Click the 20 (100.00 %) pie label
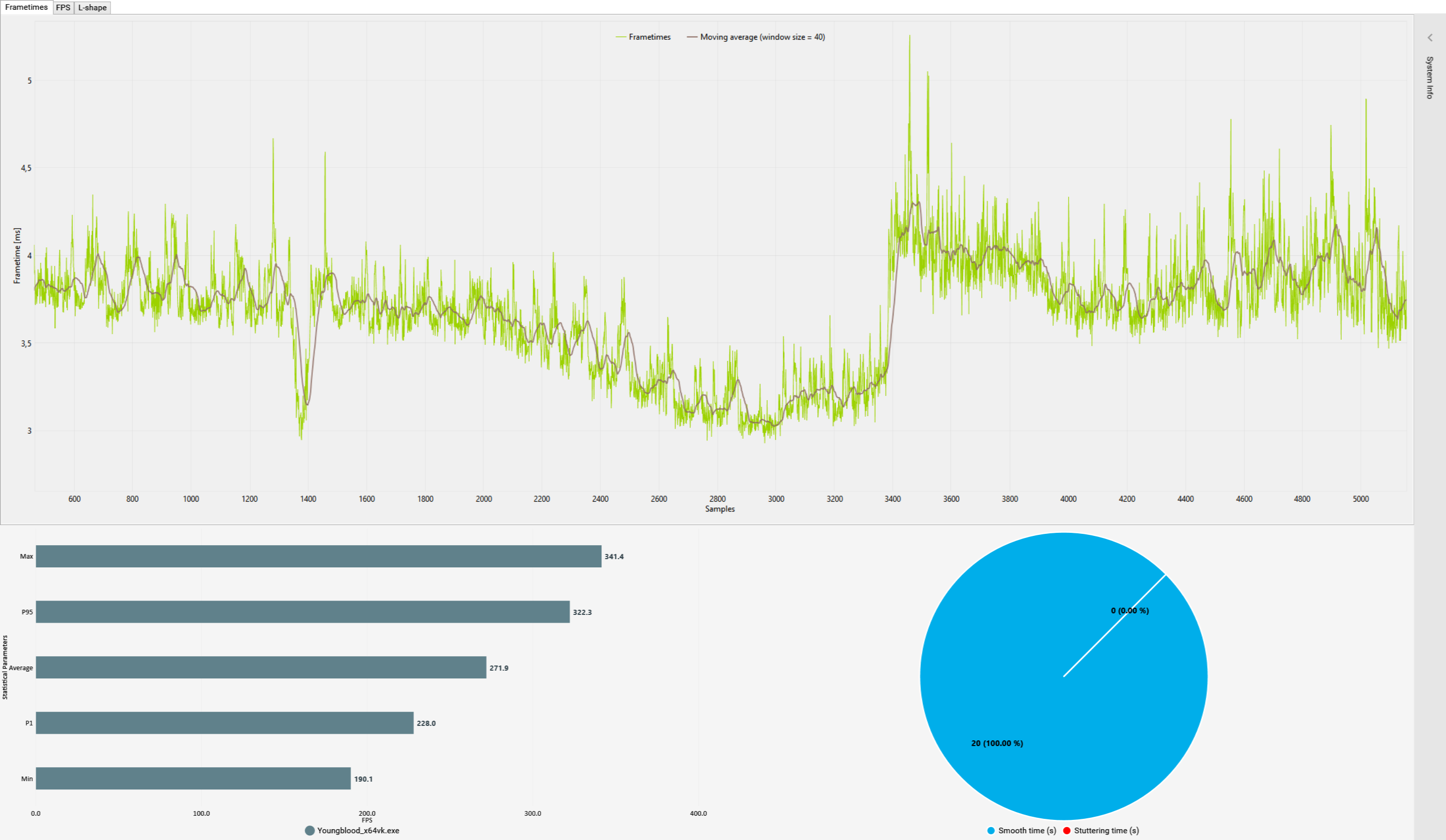 pos(997,743)
